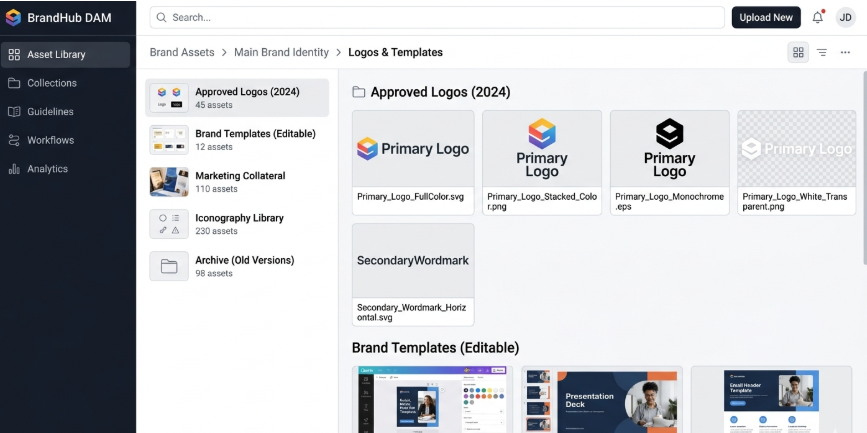The image size is (867, 433).
Task: Click Logos & Templates breadcrumb
Action: pyautogui.click(x=395, y=53)
